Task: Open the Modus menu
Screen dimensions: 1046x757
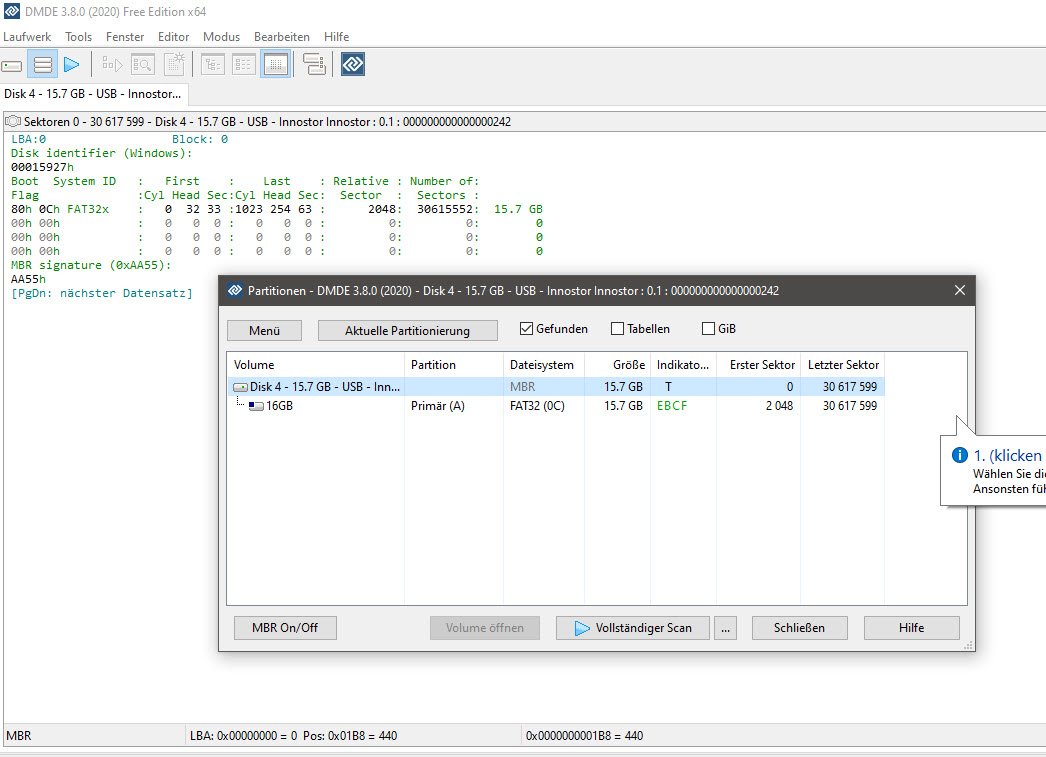Action: coord(221,36)
